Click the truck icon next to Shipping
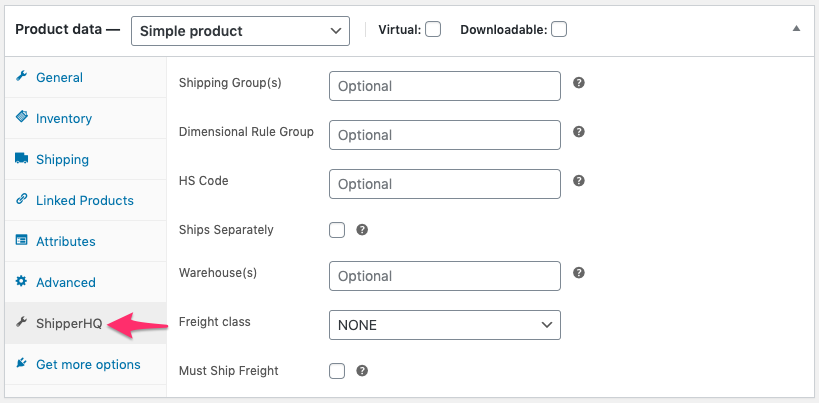The height and width of the screenshot is (403, 819). (21, 159)
